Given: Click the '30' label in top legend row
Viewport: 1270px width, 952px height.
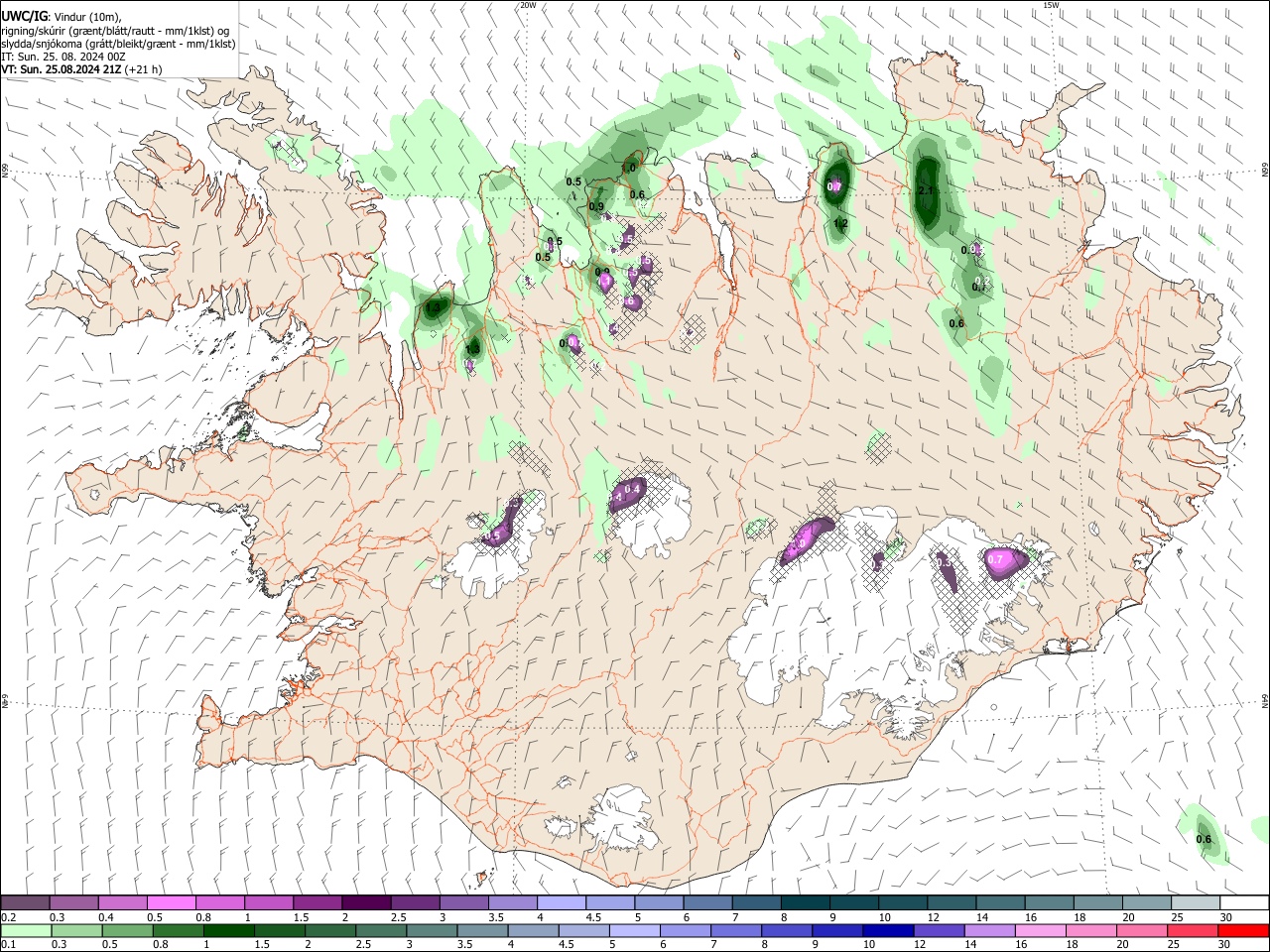Looking at the screenshot, I should [x=1225, y=917].
